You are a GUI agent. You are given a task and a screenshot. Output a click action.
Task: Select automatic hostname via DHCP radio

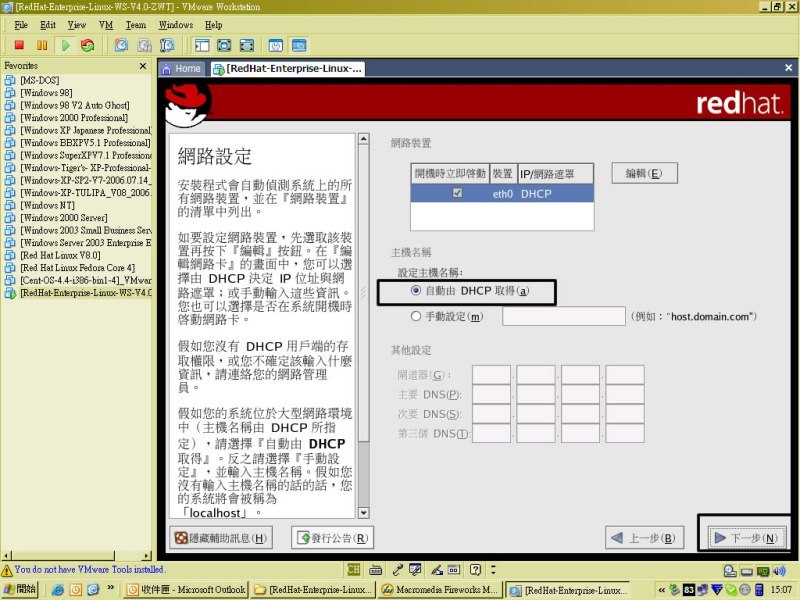click(416, 290)
